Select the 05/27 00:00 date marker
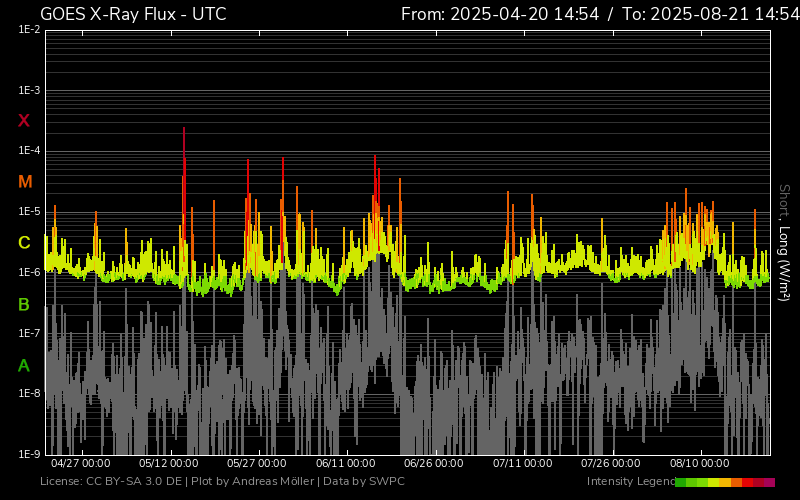Screen dimensions: 800x500 [x=257, y=464]
